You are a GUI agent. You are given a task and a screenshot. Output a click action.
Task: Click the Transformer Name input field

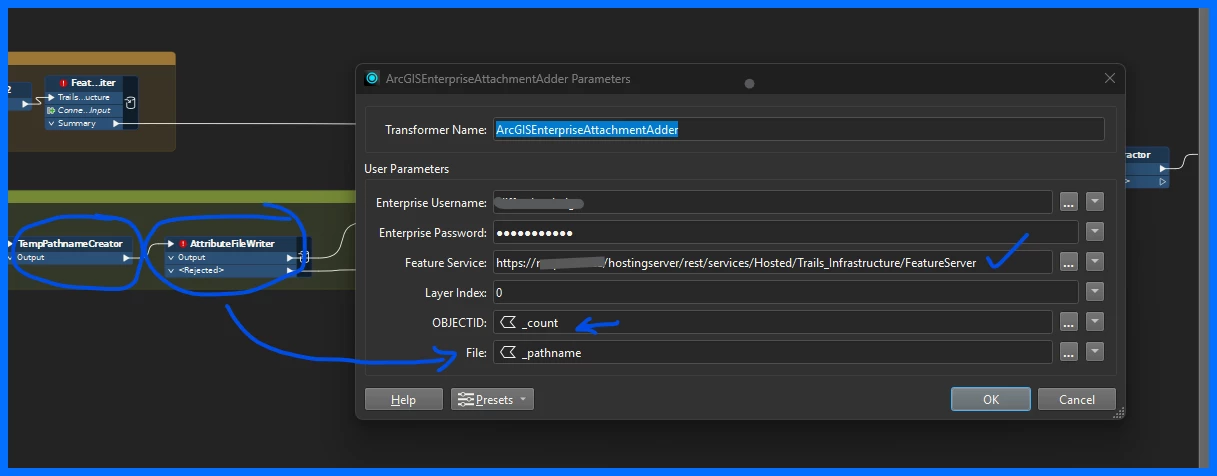tap(798, 129)
